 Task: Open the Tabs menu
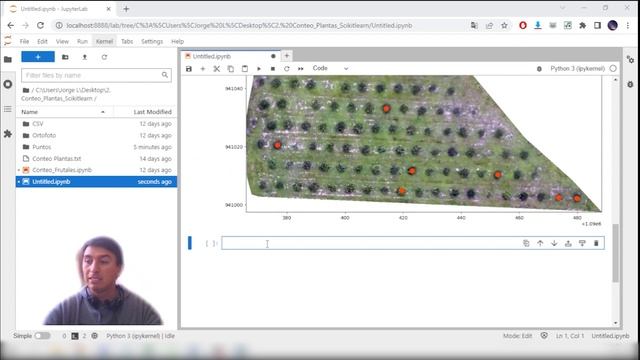click(x=127, y=41)
